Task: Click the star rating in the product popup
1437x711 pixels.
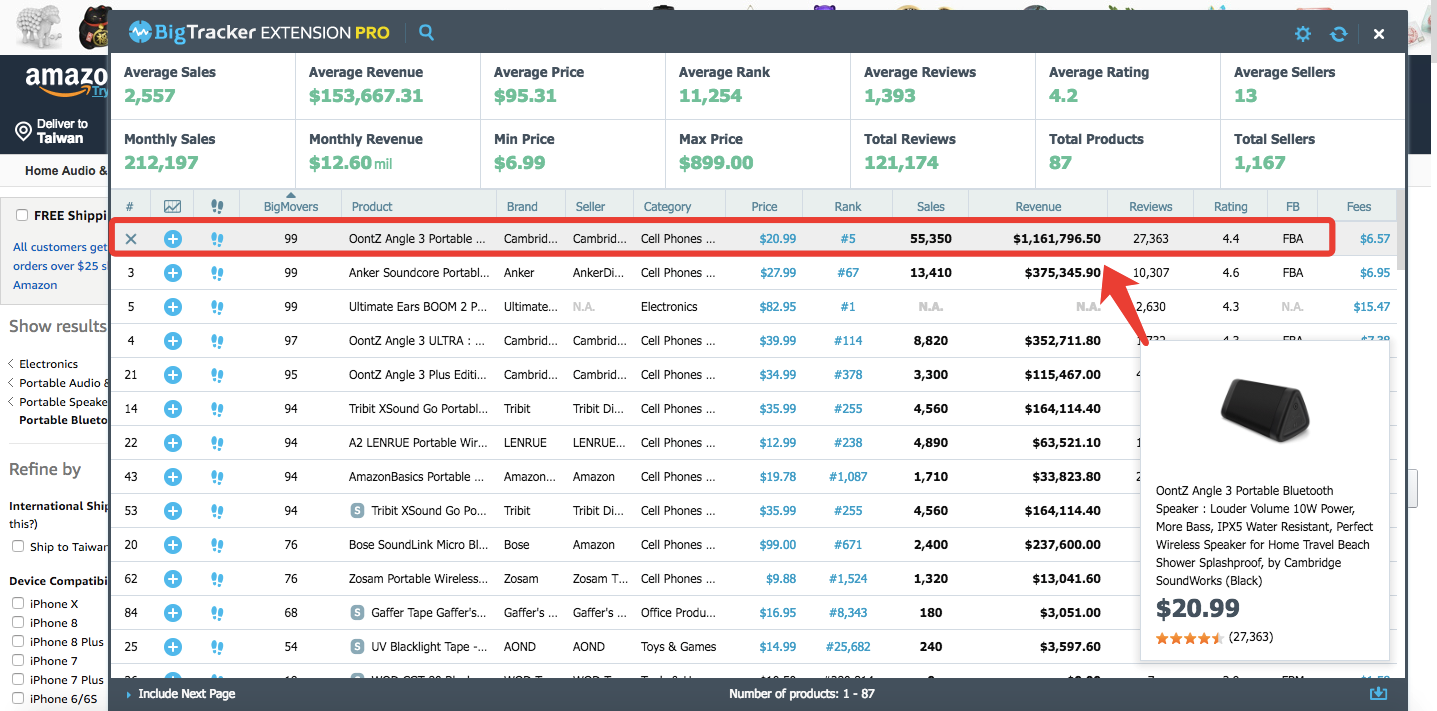Action: tap(1189, 638)
